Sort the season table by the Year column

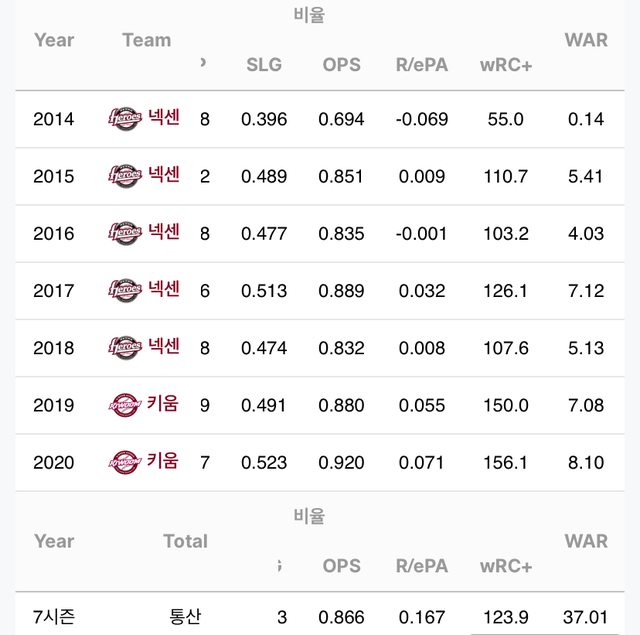[x=54, y=40]
